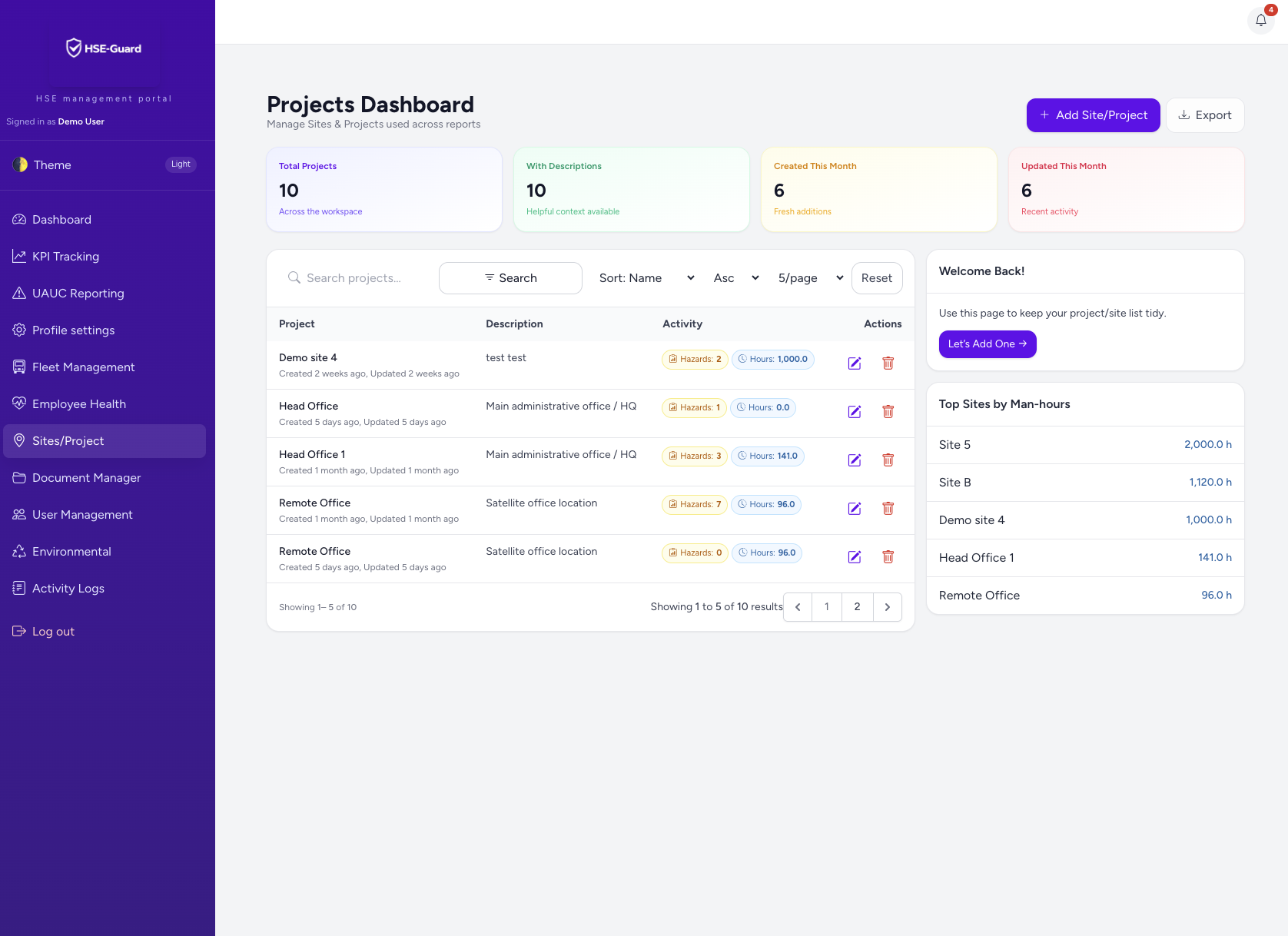
Task: Go to page 2 of results
Action: (x=857, y=607)
